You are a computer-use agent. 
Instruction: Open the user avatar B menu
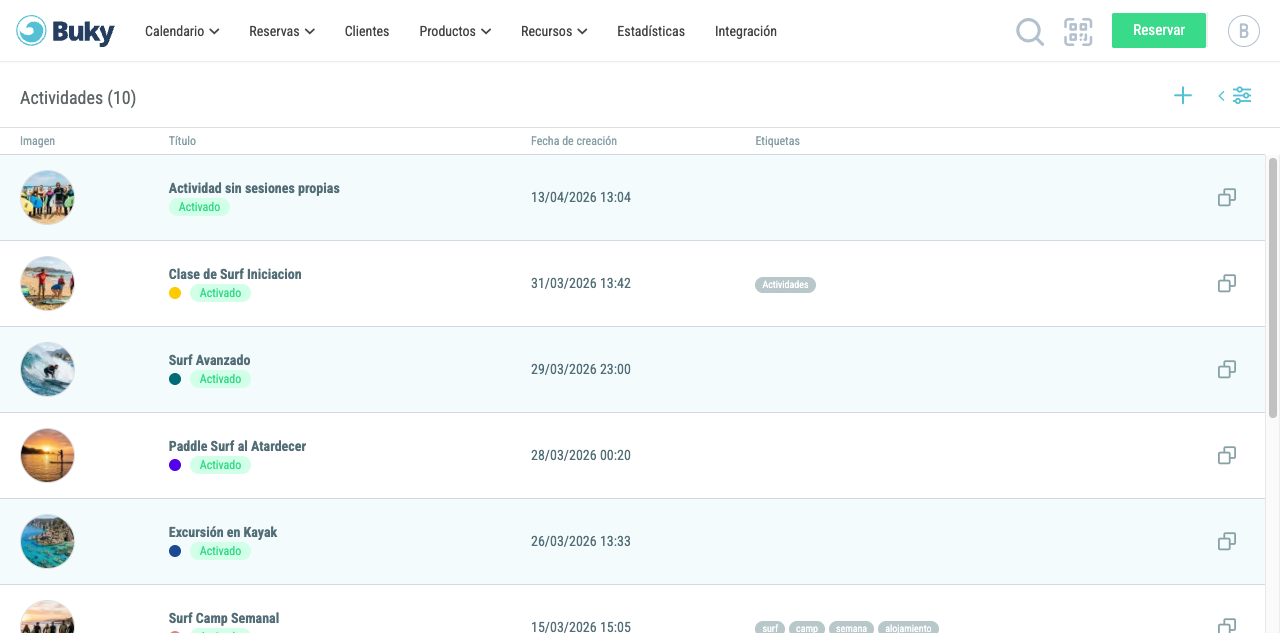coord(1244,31)
